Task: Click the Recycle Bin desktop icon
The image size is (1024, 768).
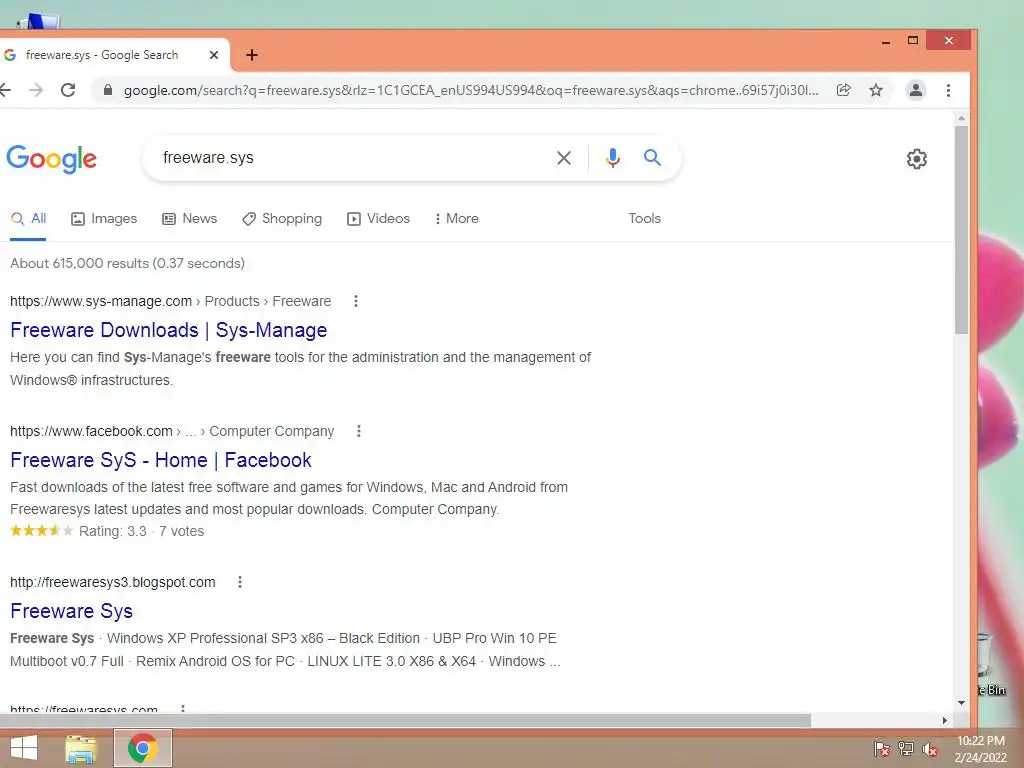Action: [x=991, y=665]
